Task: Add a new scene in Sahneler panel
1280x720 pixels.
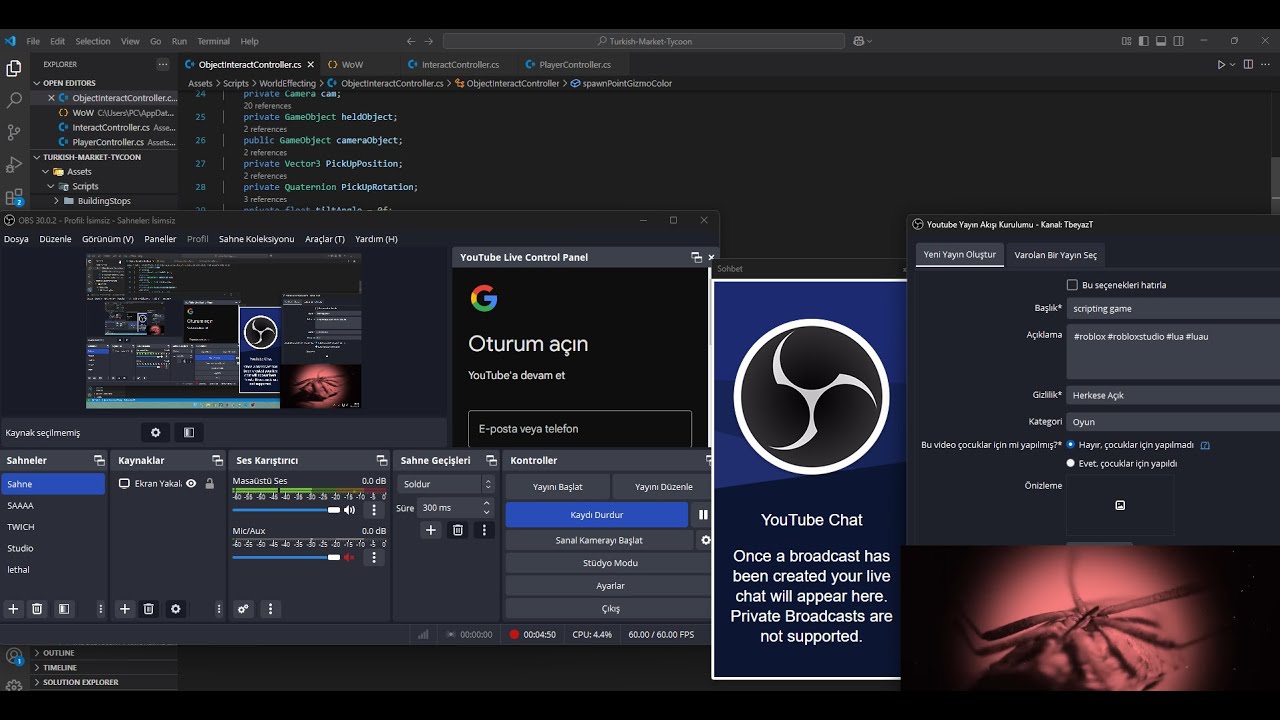Action: coord(13,609)
